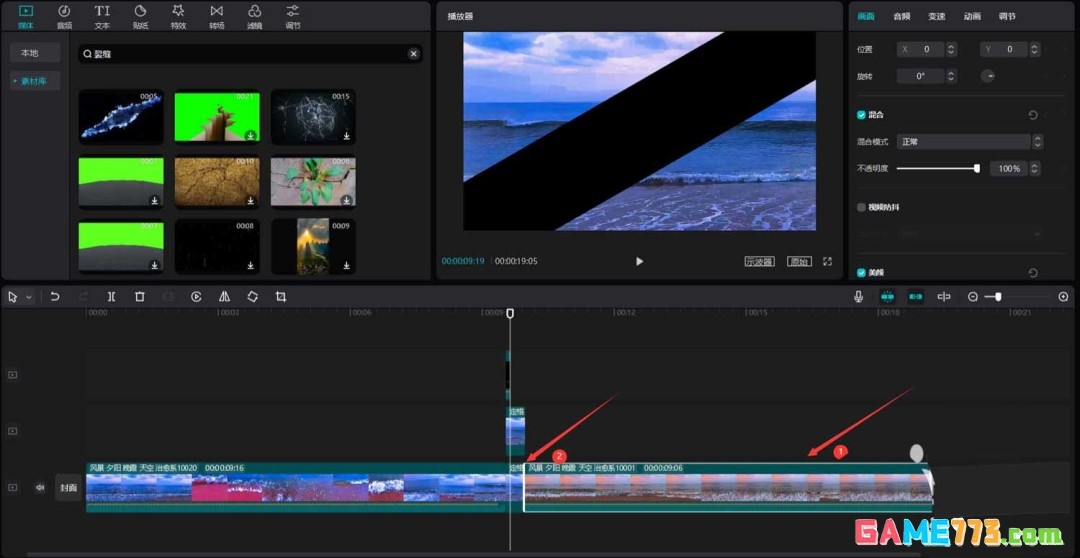Click the undo arrow in timeline toolbar
1080x558 pixels.
[55, 297]
